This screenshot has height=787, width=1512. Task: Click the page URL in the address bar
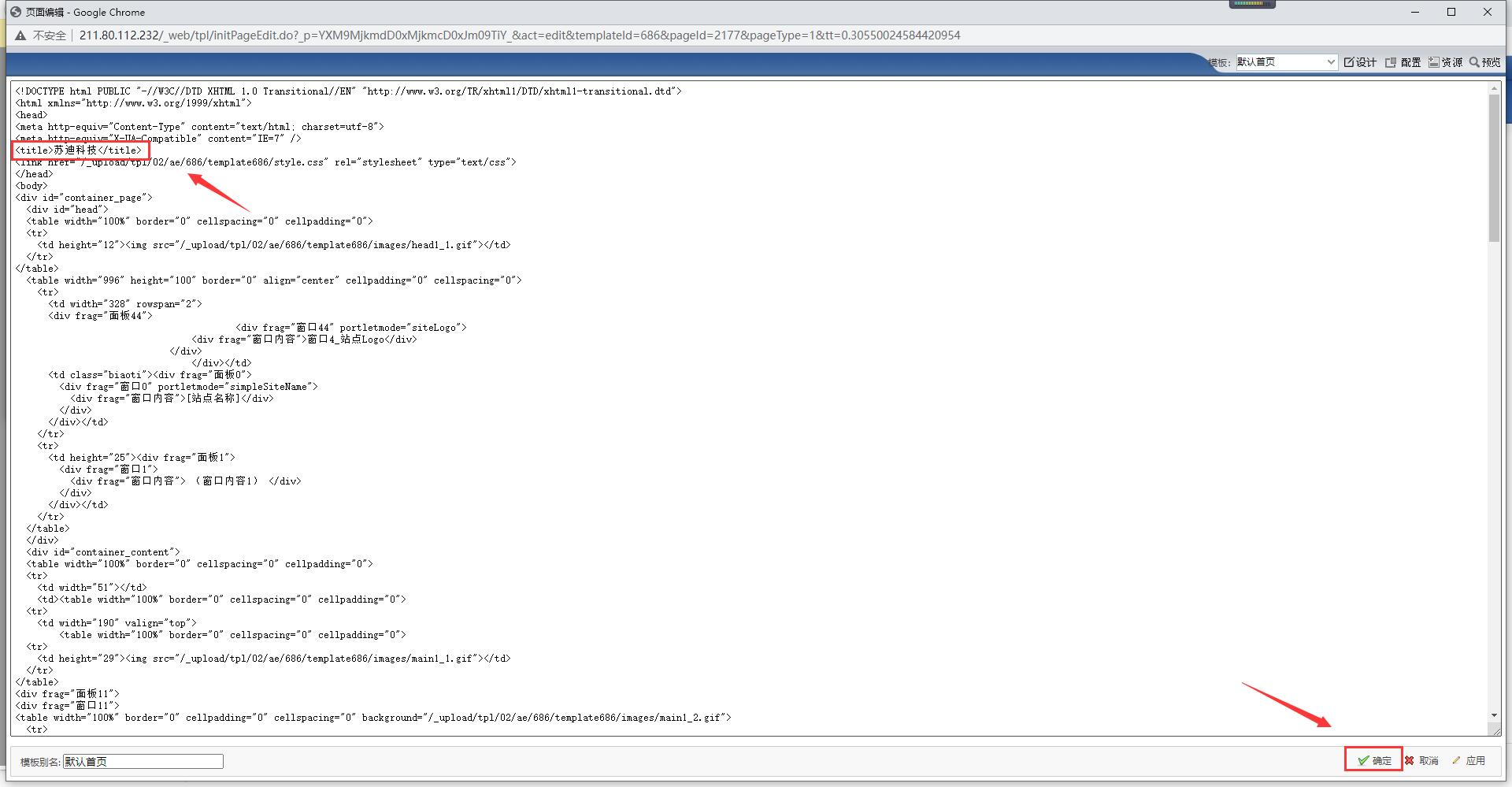click(x=520, y=35)
